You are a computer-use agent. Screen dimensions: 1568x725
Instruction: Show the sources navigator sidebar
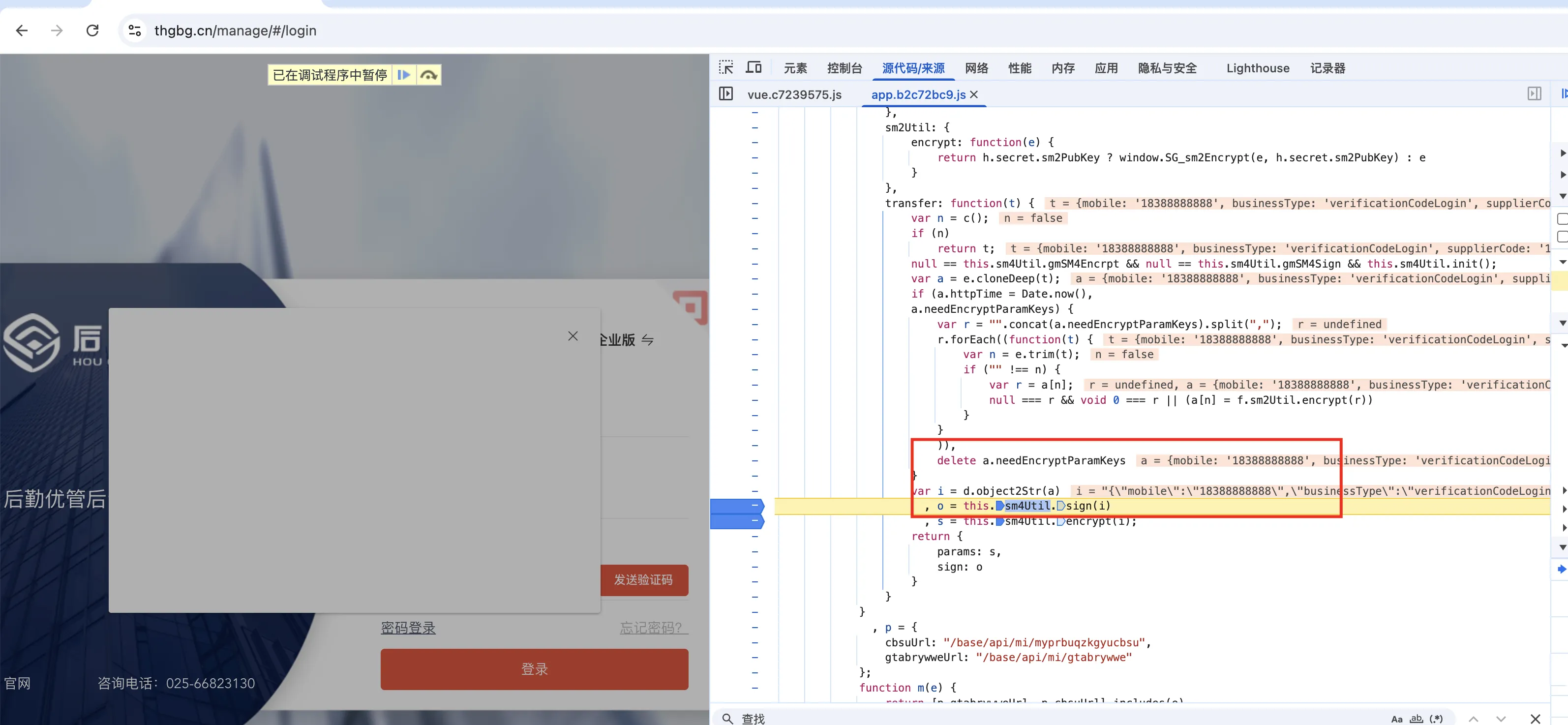[725, 94]
